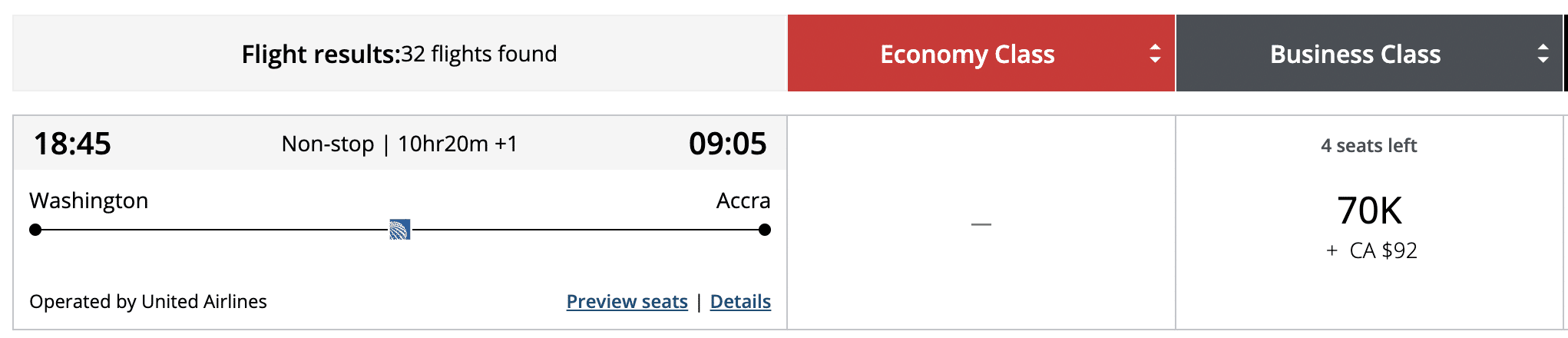Click the Non-stop 10hr20m duration text
Image resolution: width=1568 pixels, height=338 pixels.
click(399, 144)
